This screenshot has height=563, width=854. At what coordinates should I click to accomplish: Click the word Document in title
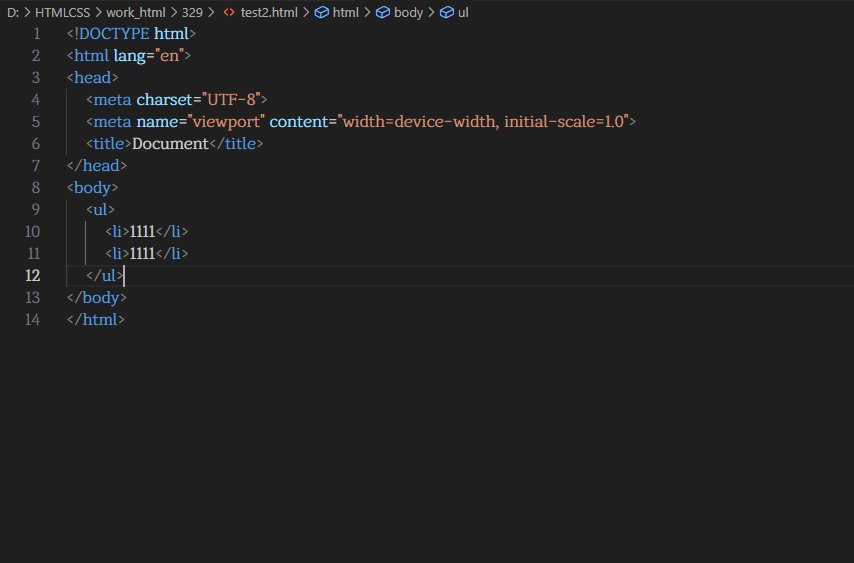170,144
